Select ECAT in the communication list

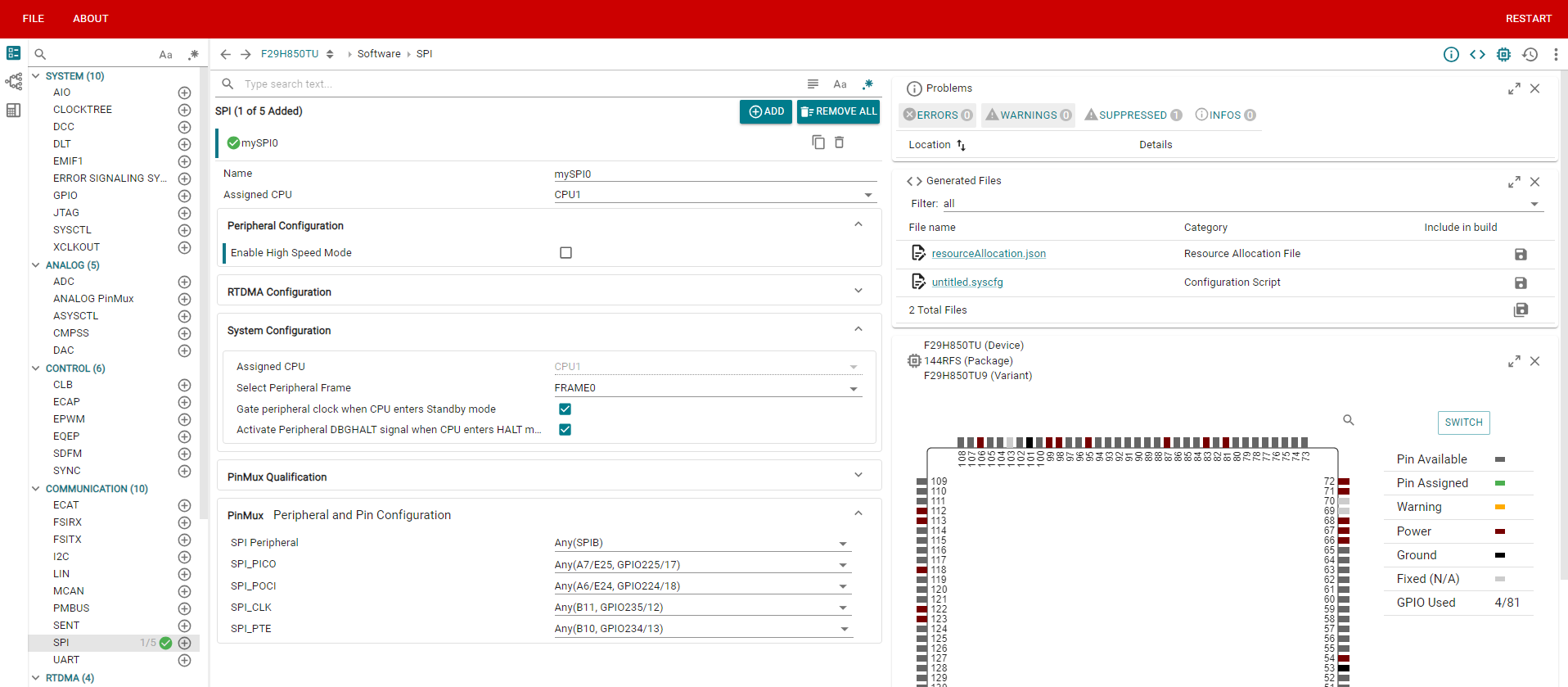click(66, 505)
